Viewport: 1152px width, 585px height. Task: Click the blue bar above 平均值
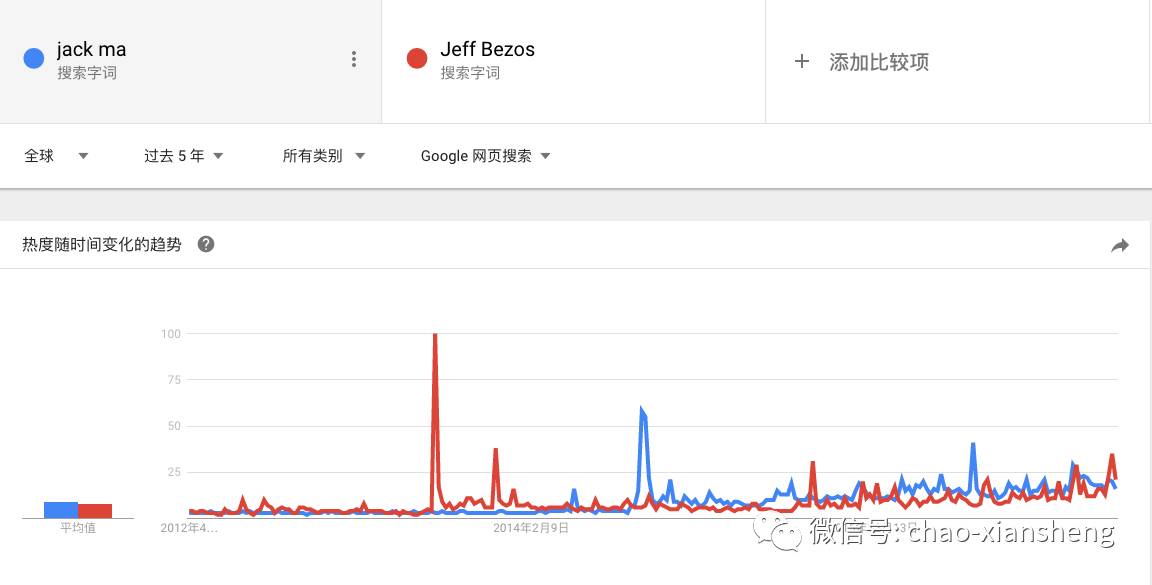(x=61, y=510)
